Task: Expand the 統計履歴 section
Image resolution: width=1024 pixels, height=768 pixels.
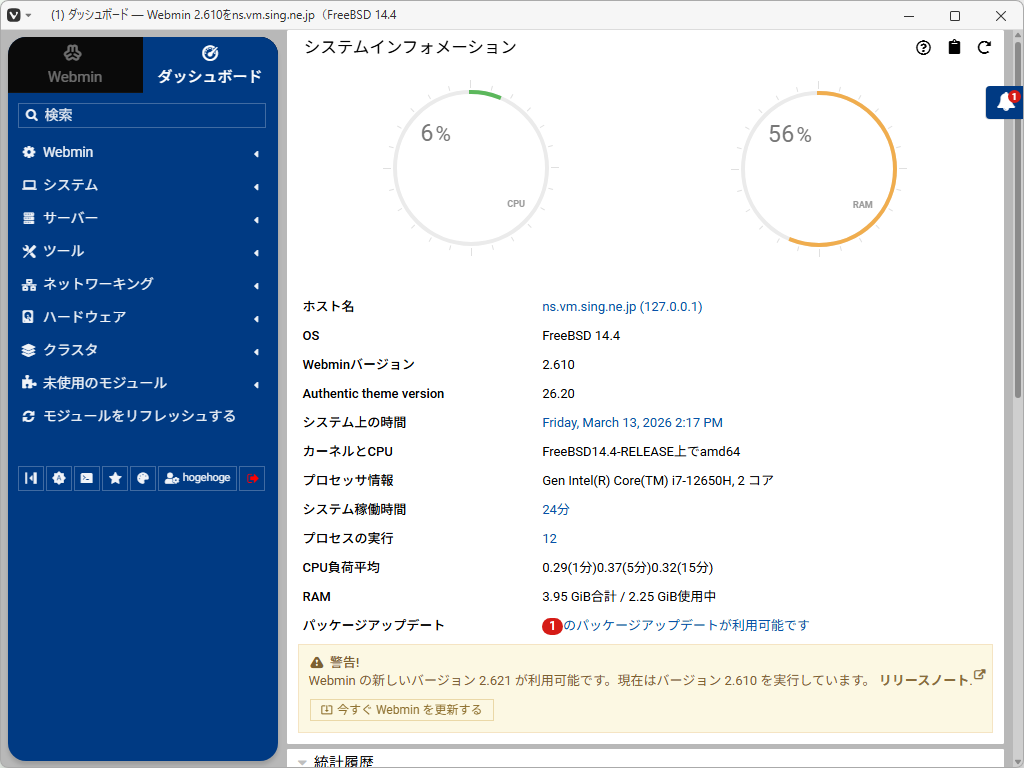Action: click(344, 761)
